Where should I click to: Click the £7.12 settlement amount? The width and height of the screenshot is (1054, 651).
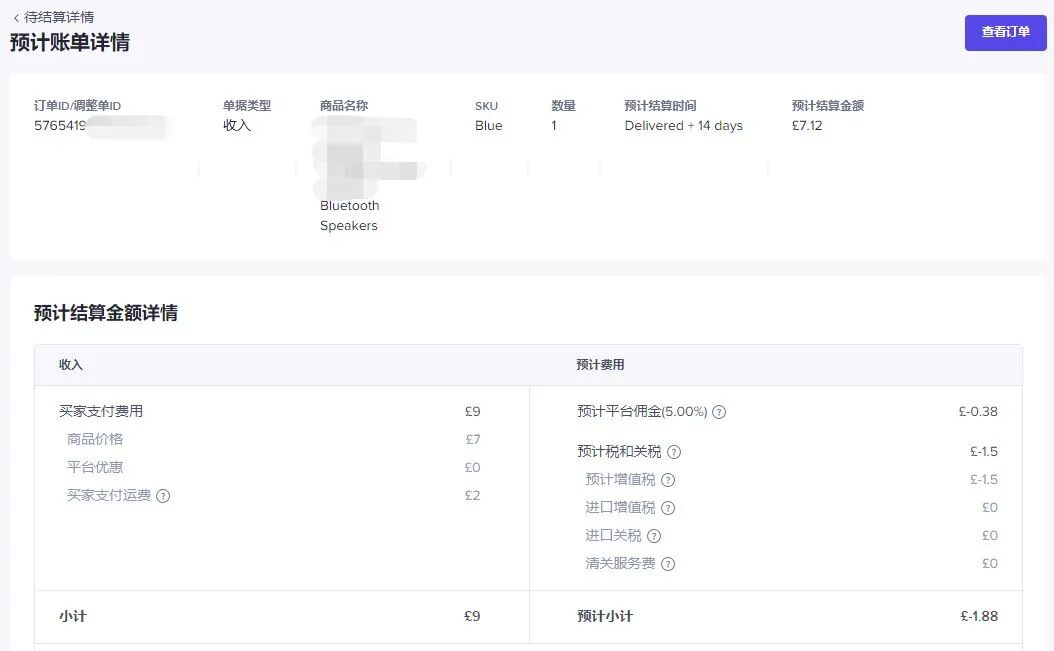tap(807, 126)
